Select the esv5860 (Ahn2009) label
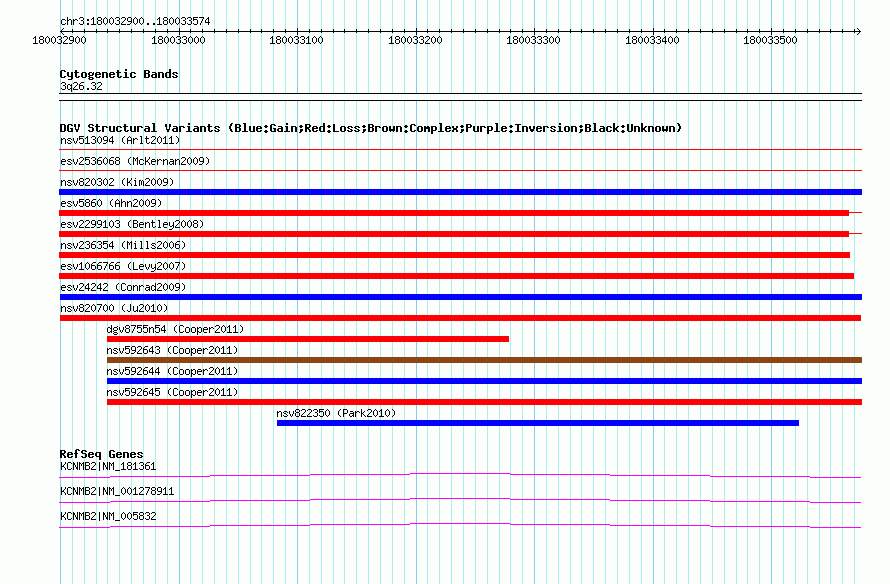The image size is (890, 584). [111, 203]
